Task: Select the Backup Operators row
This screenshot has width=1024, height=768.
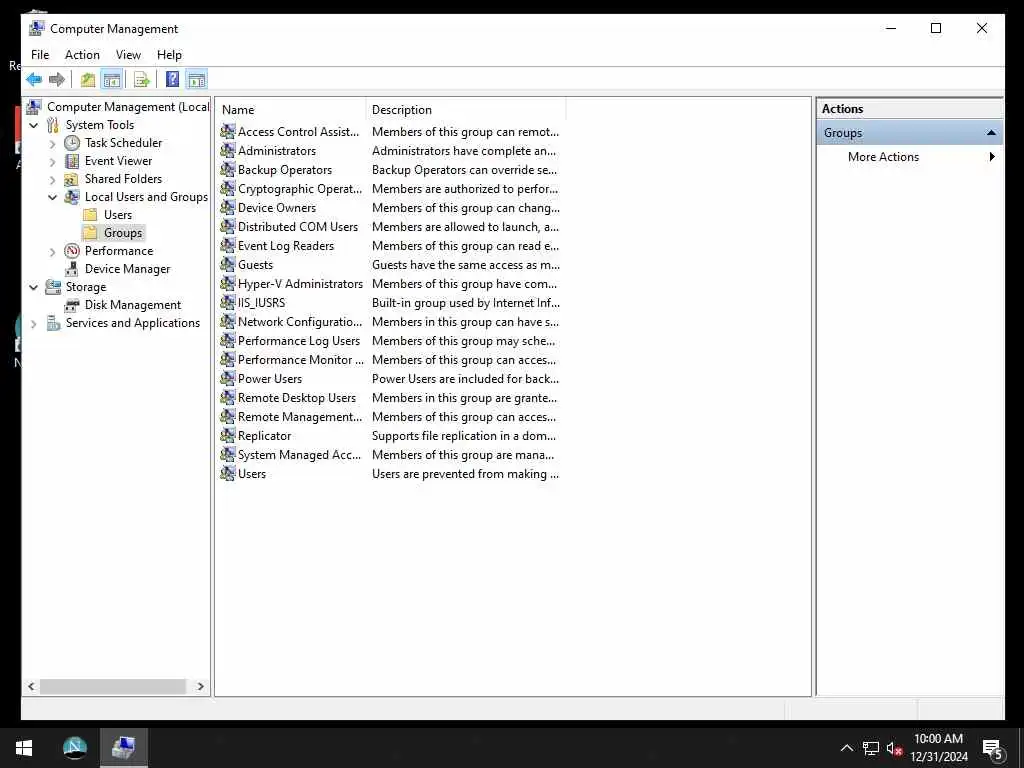Action: click(390, 170)
